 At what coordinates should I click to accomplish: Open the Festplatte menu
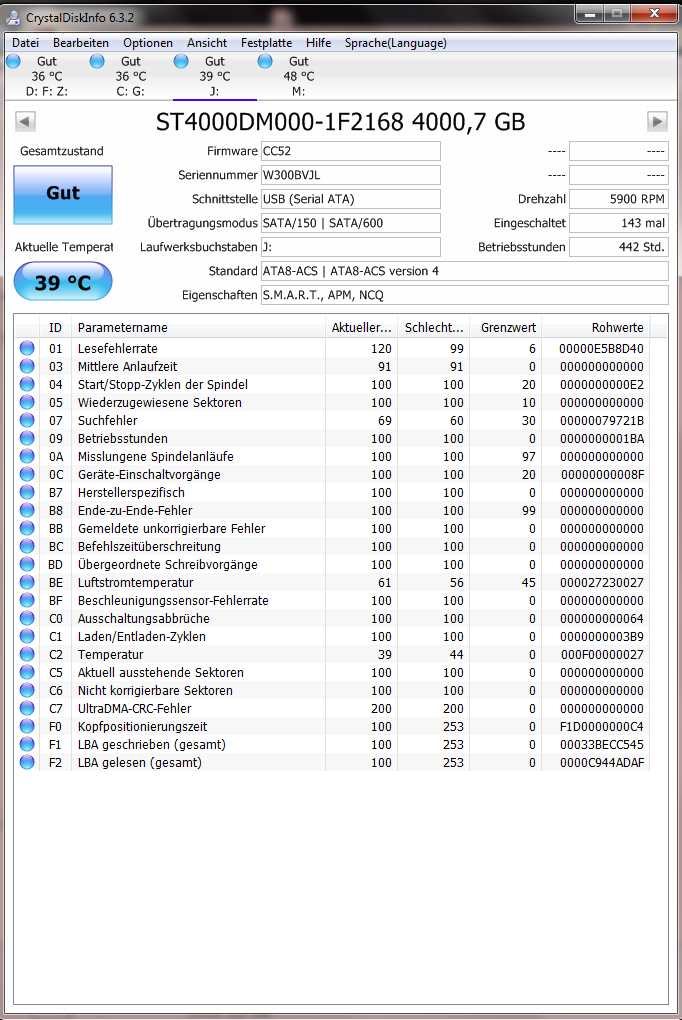click(266, 43)
